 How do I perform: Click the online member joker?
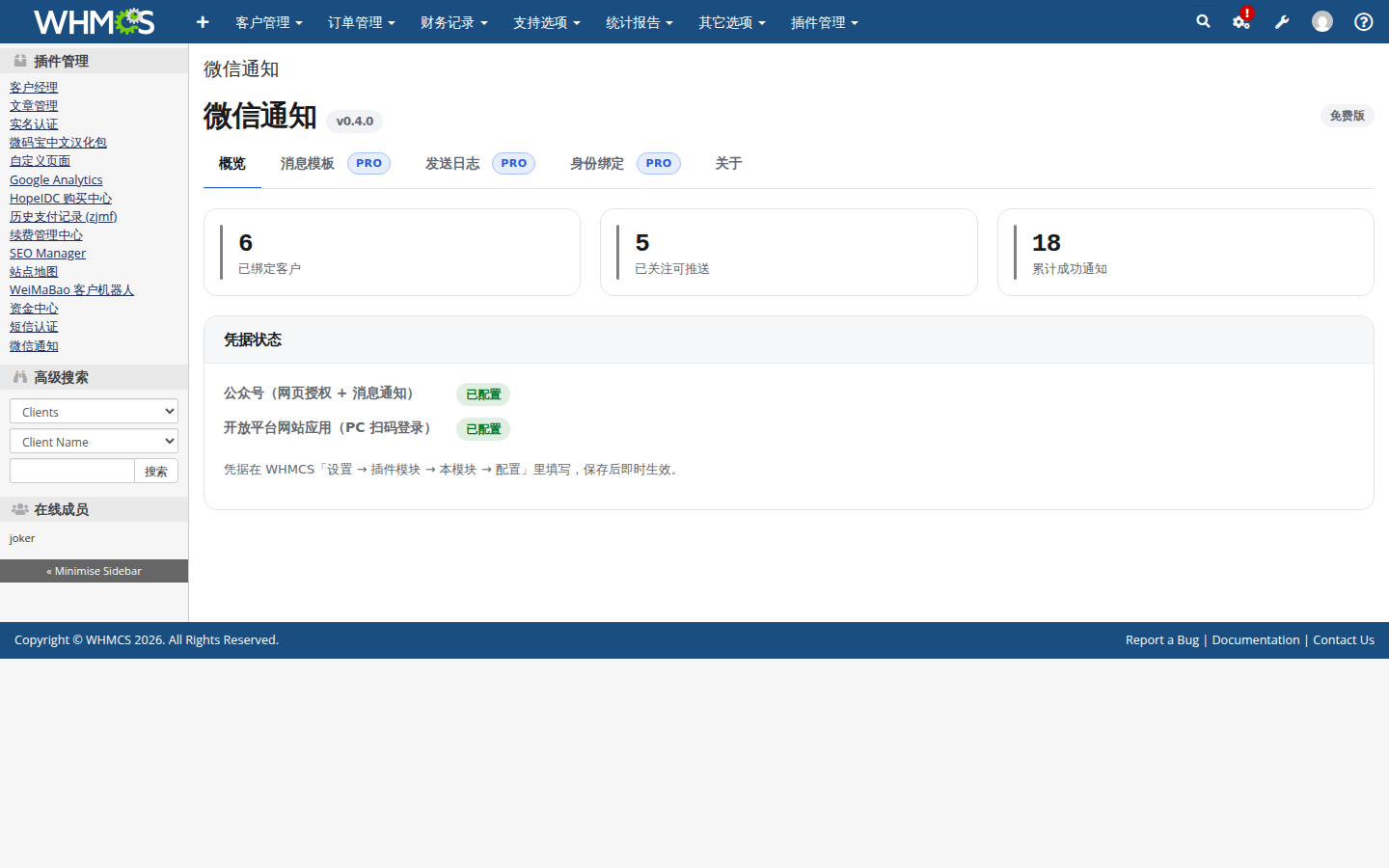pyautogui.click(x=22, y=538)
